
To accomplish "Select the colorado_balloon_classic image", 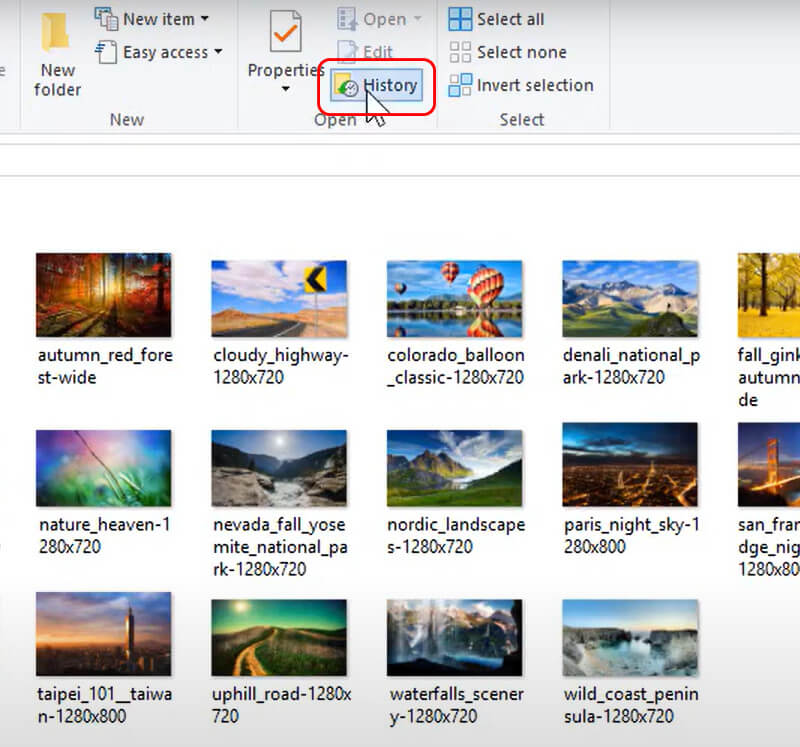I will (455, 298).
